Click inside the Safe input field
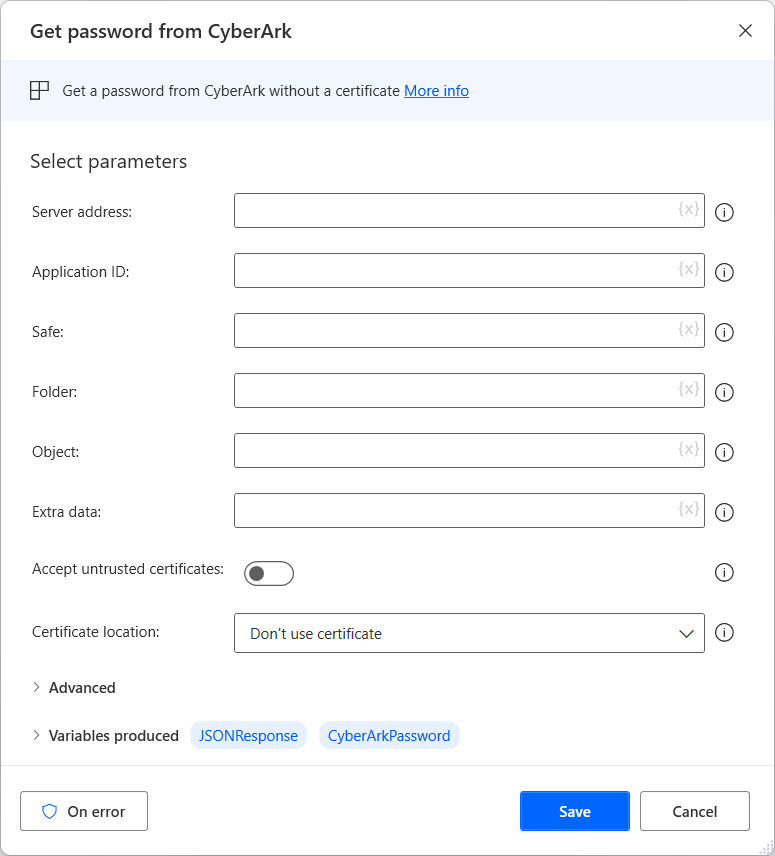 450,330
